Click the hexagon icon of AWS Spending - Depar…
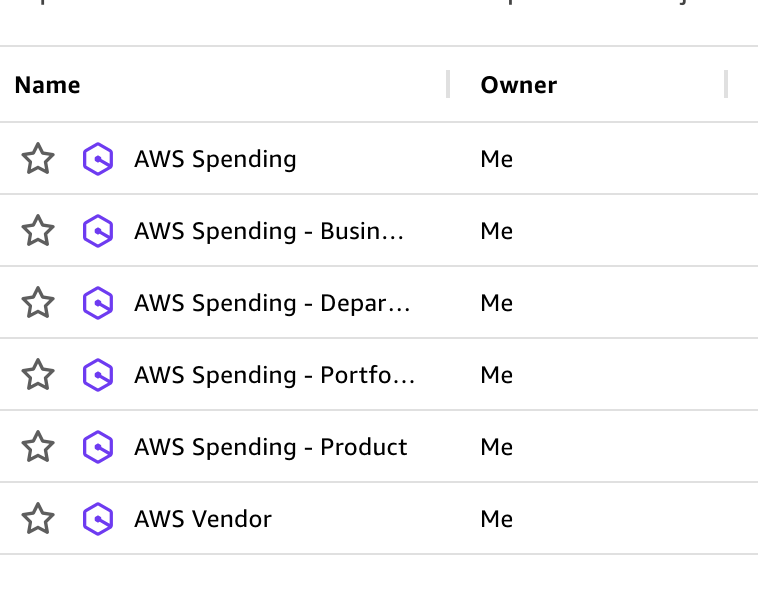This screenshot has height=594, width=758. 97,303
